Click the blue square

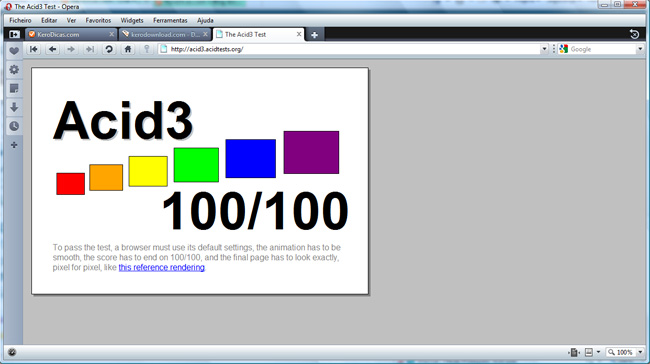(x=250, y=158)
